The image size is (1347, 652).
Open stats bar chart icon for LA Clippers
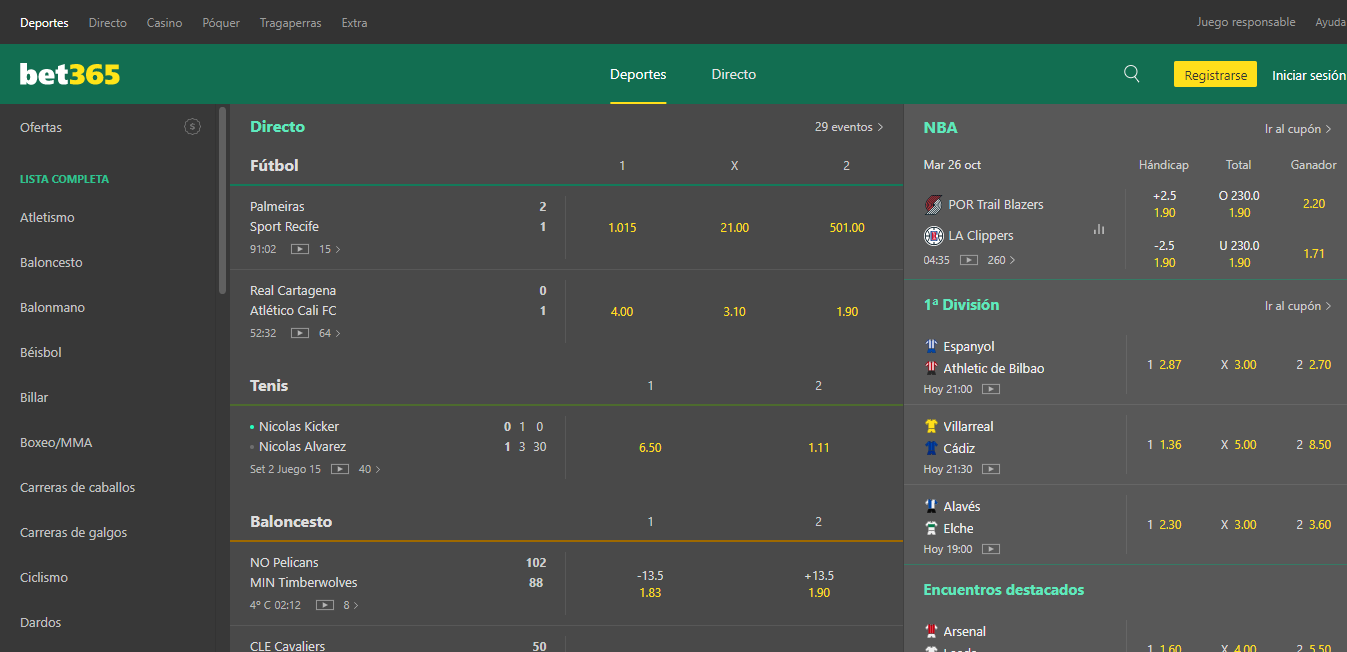click(x=1099, y=229)
